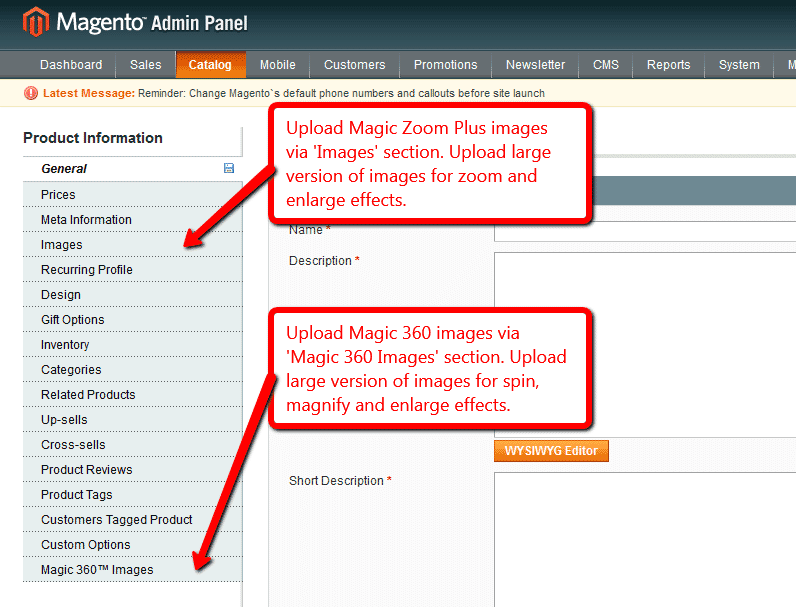This screenshot has height=607, width=796.
Task: Open the Reports menu
Action: [x=669, y=65]
